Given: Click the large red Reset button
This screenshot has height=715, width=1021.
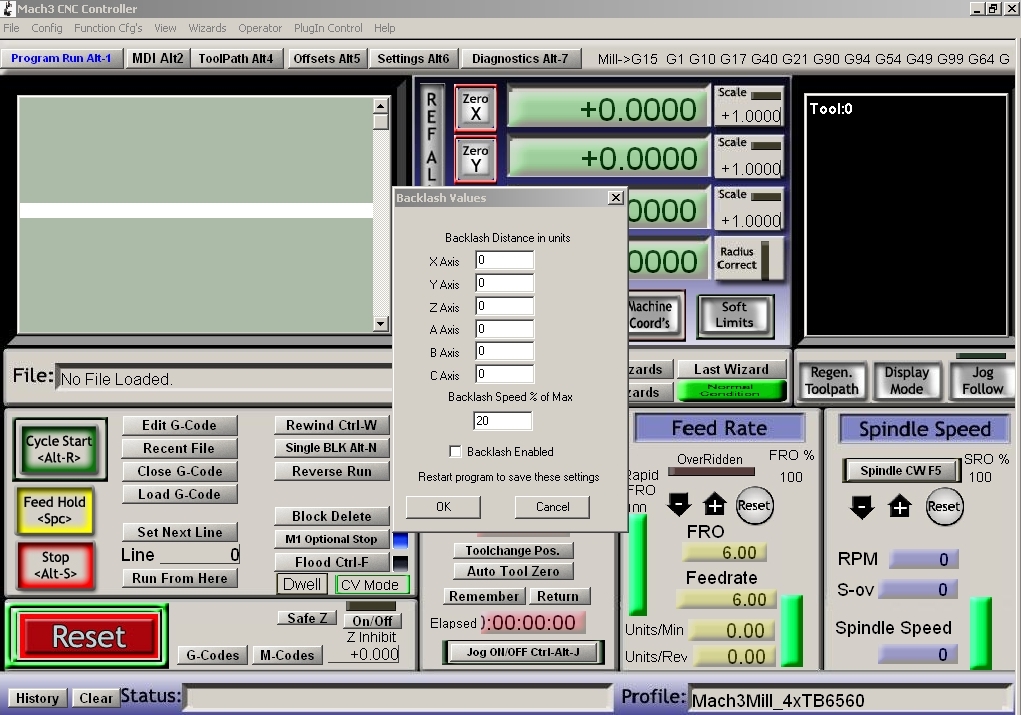Looking at the screenshot, I should (x=89, y=636).
